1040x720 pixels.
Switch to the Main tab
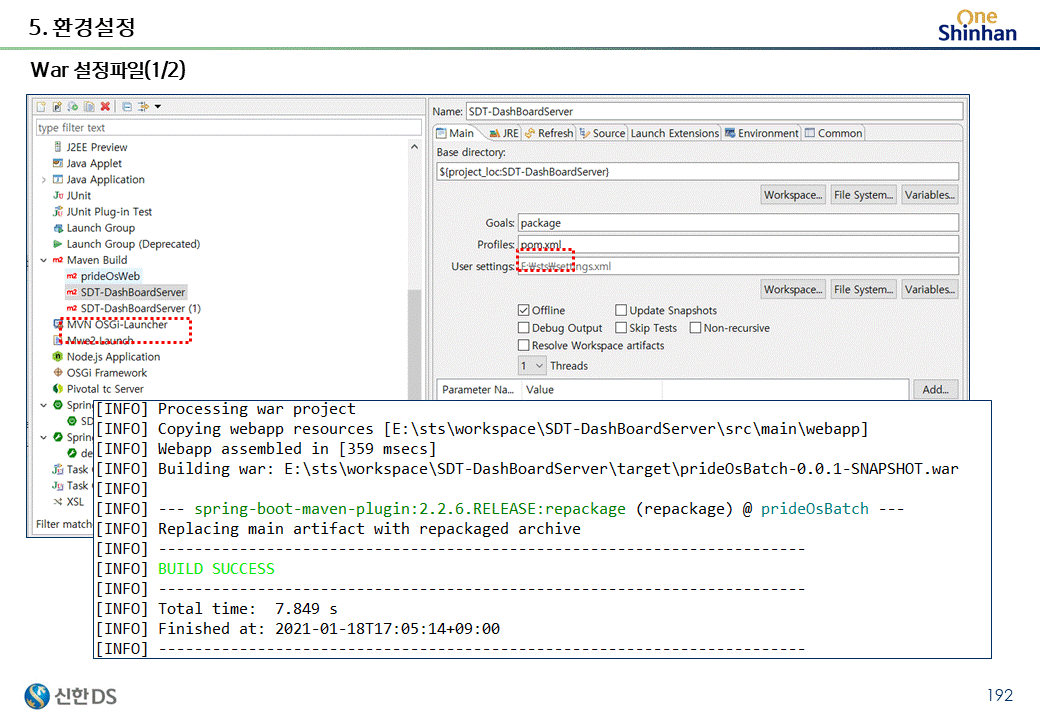456,133
